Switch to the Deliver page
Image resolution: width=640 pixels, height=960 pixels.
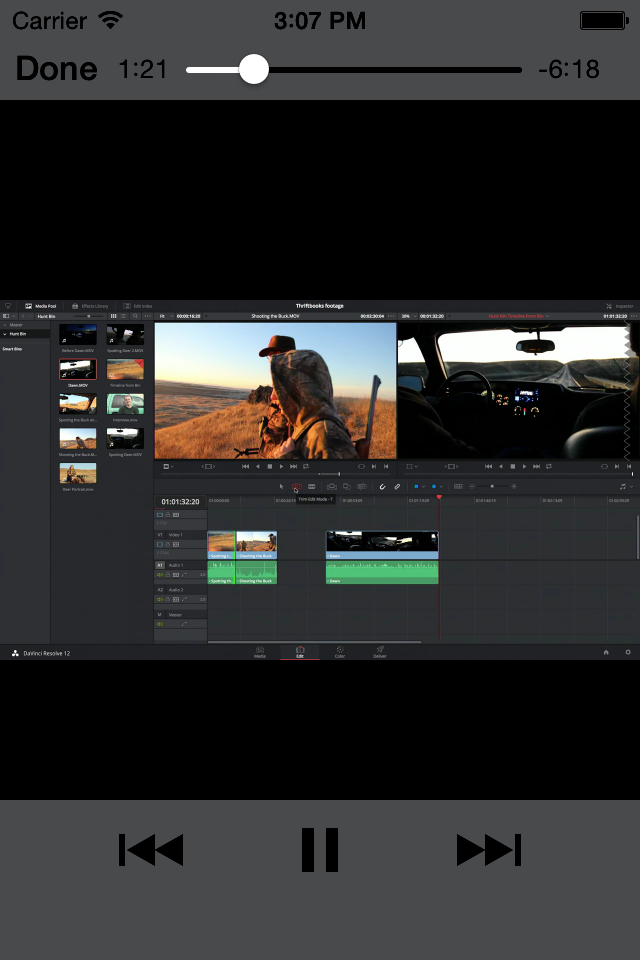coord(380,652)
